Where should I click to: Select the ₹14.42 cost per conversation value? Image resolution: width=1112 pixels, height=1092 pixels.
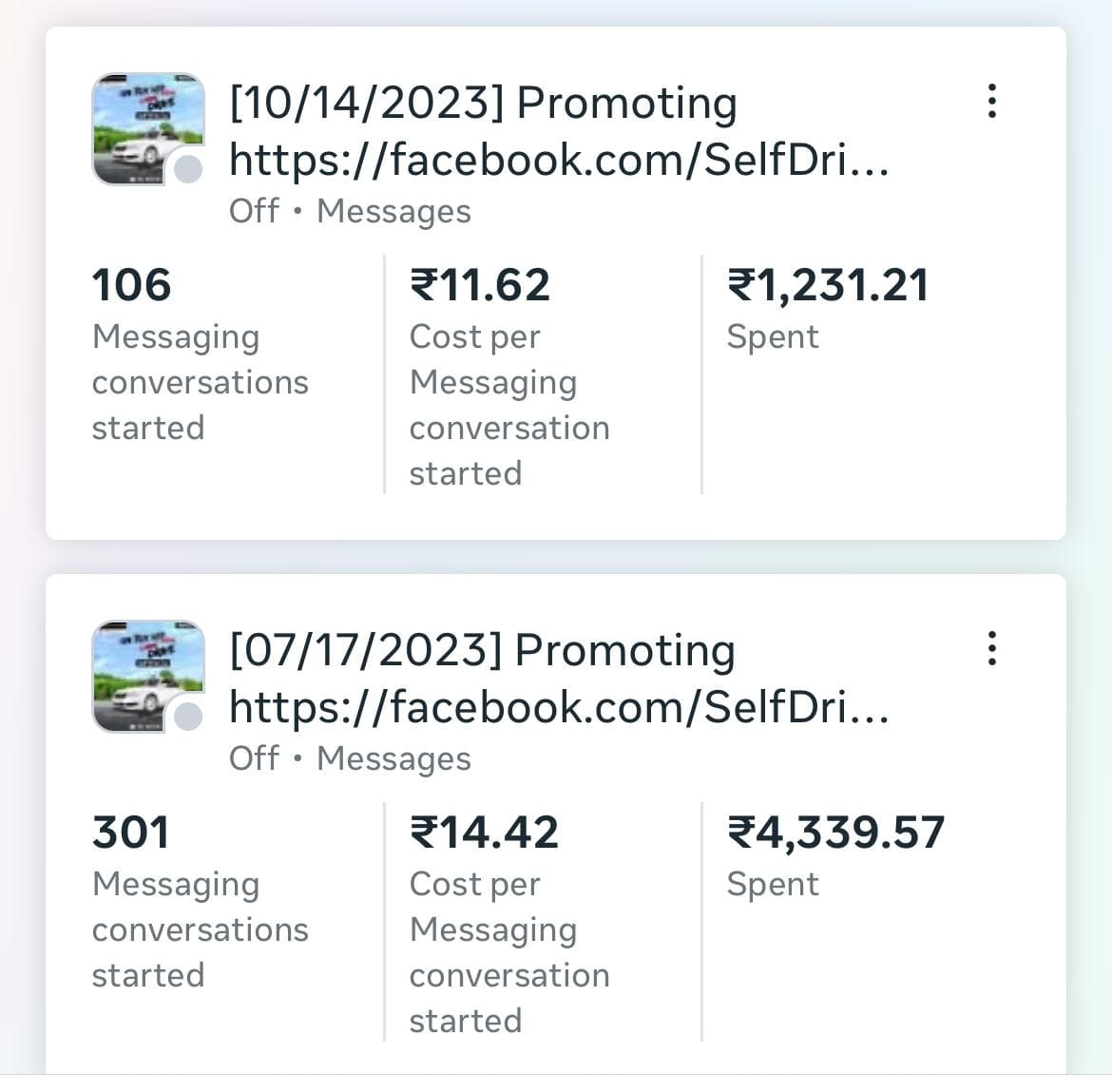[x=484, y=833]
